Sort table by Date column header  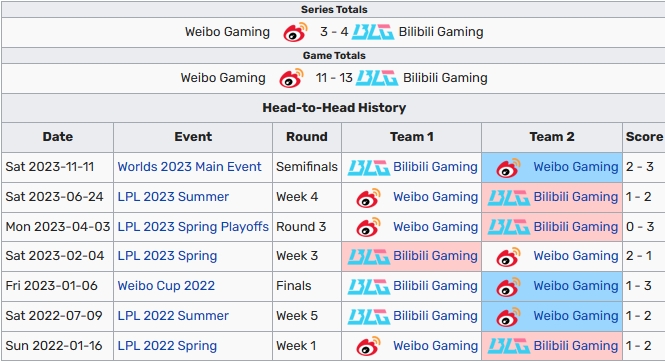pyautogui.click(x=58, y=137)
